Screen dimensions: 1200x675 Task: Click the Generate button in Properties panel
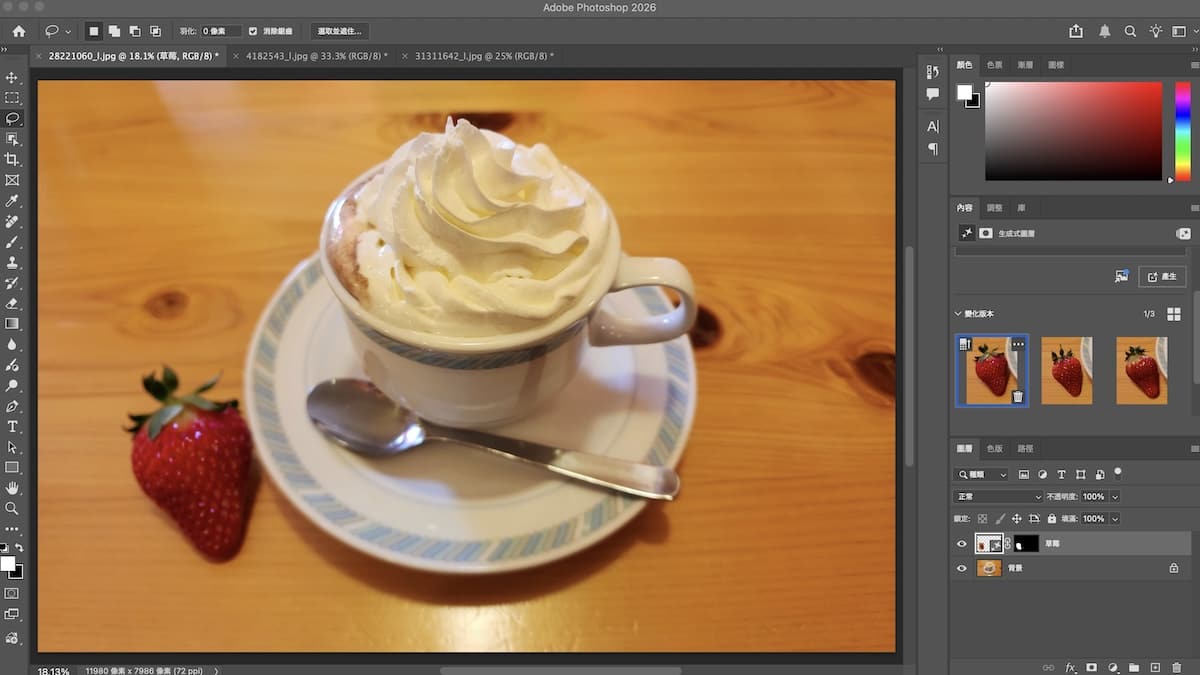coord(1161,276)
